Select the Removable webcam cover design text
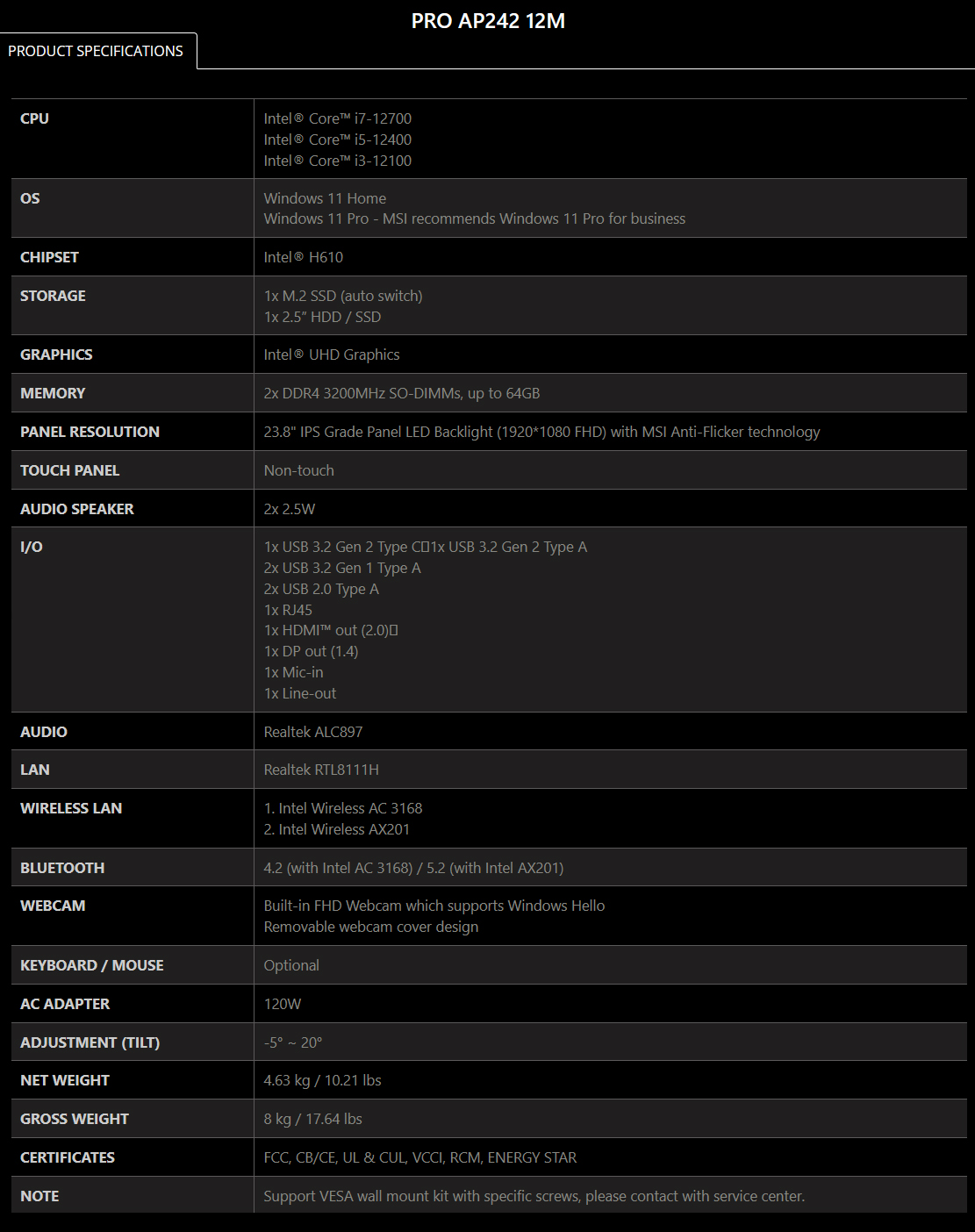Screen dimensions: 975x1232 click(370, 927)
